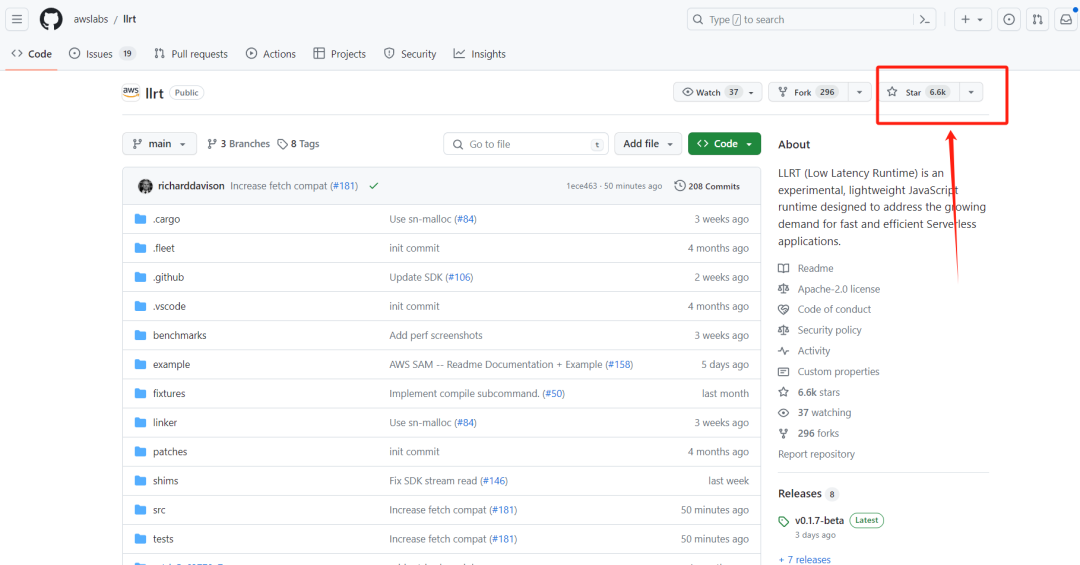Open the hamburger navigation menu

pyautogui.click(x=17, y=19)
